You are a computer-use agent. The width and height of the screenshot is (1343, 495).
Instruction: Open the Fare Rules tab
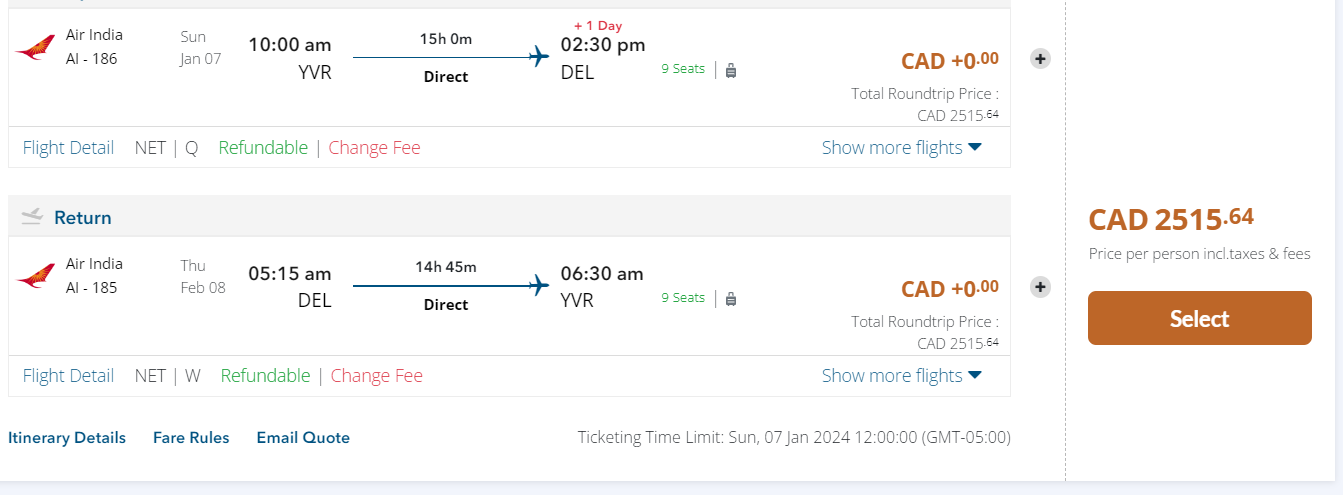(x=191, y=438)
